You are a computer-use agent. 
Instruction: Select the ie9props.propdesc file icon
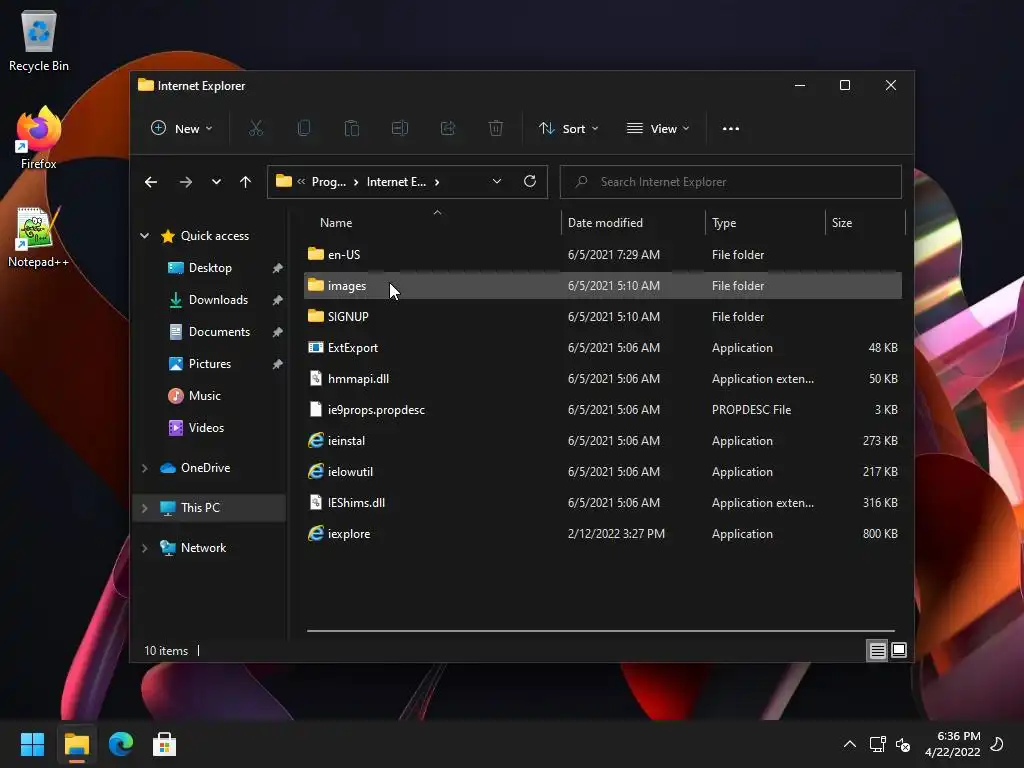click(x=316, y=409)
